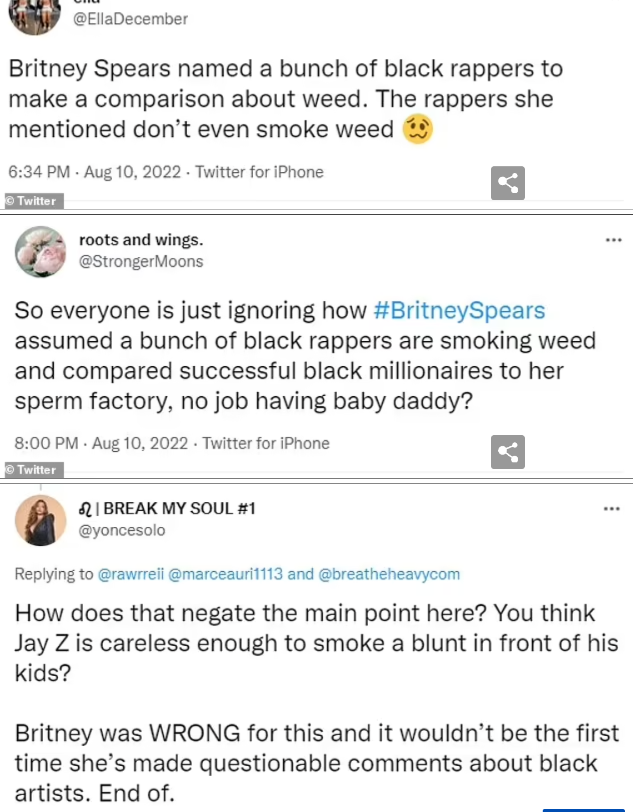Open the @yoncesolo handle
This screenshot has height=812, width=633.
[122, 530]
